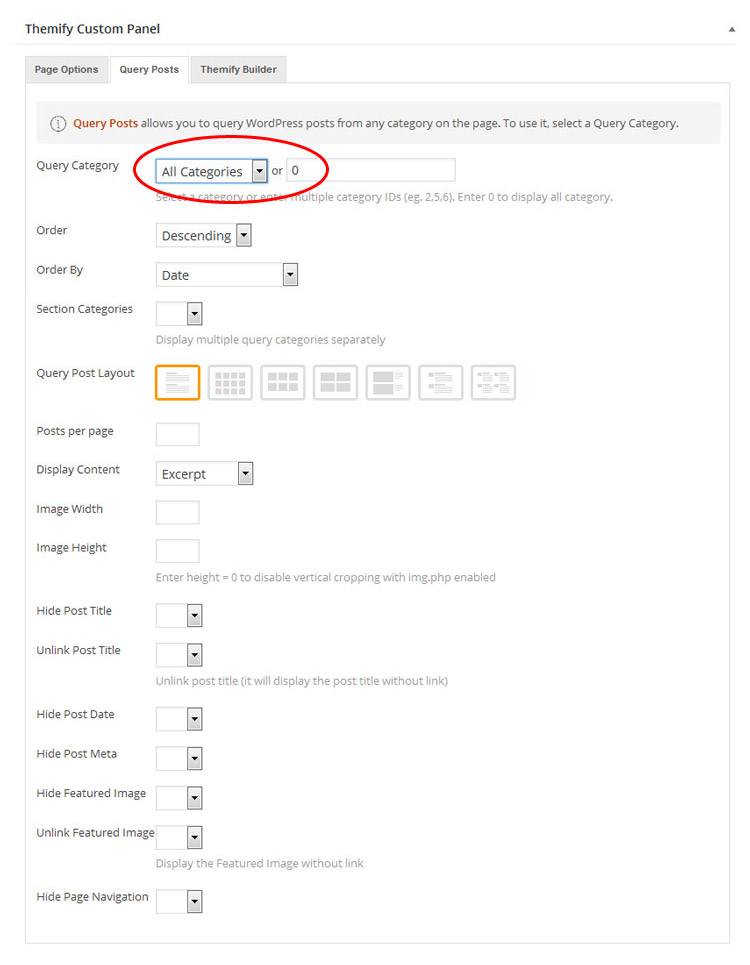Open the Order dropdown showing Descending
The height and width of the screenshot is (965, 750).
click(204, 235)
